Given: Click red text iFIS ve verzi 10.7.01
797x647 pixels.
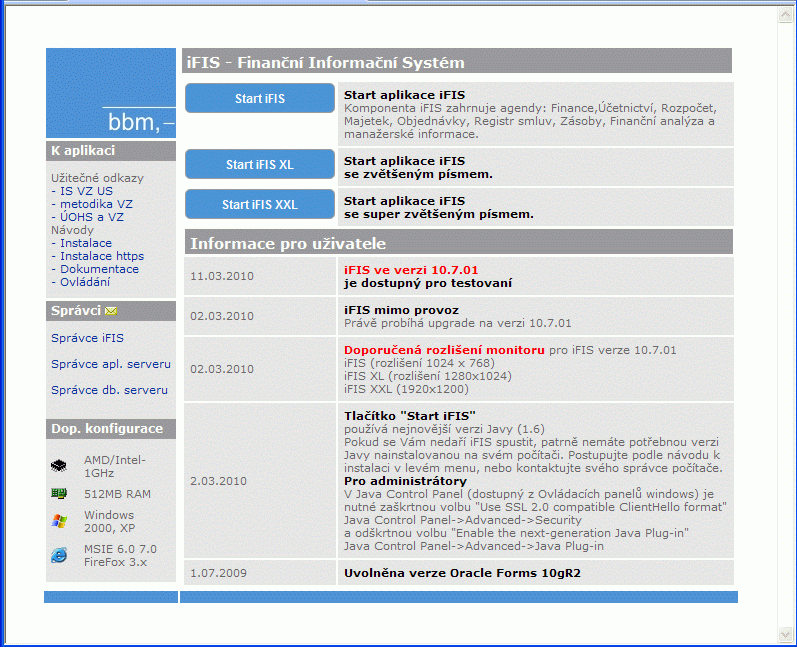Looking at the screenshot, I should [411, 270].
